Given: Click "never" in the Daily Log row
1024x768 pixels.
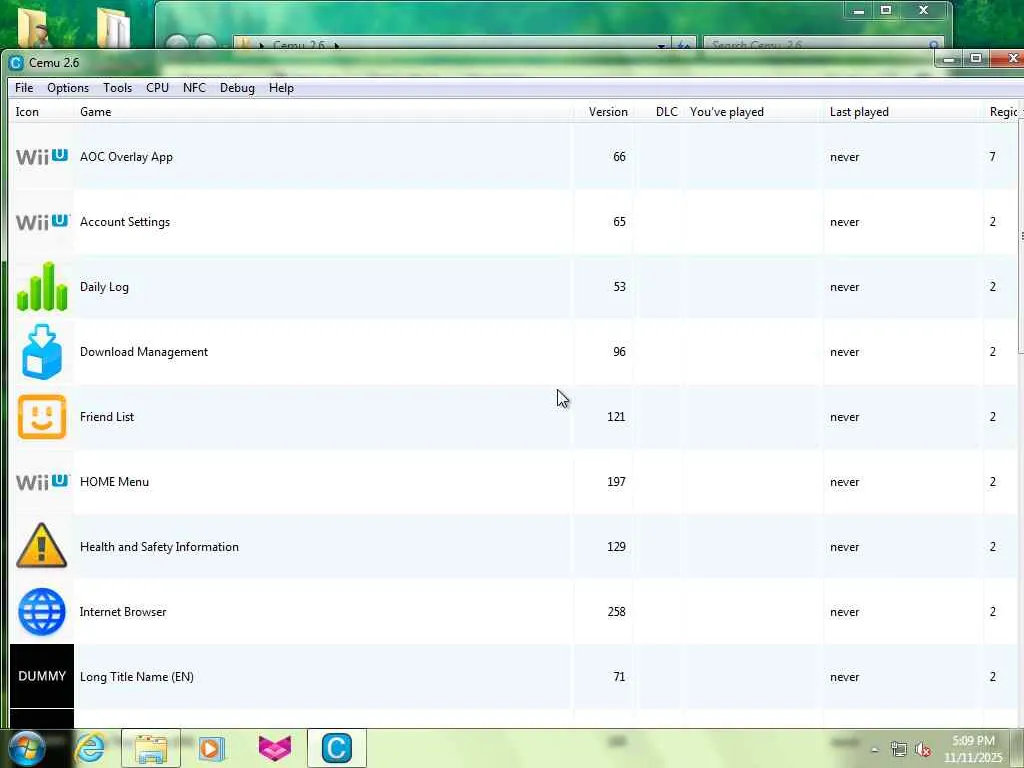Looking at the screenshot, I should pyautogui.click(x=844, y=287).
